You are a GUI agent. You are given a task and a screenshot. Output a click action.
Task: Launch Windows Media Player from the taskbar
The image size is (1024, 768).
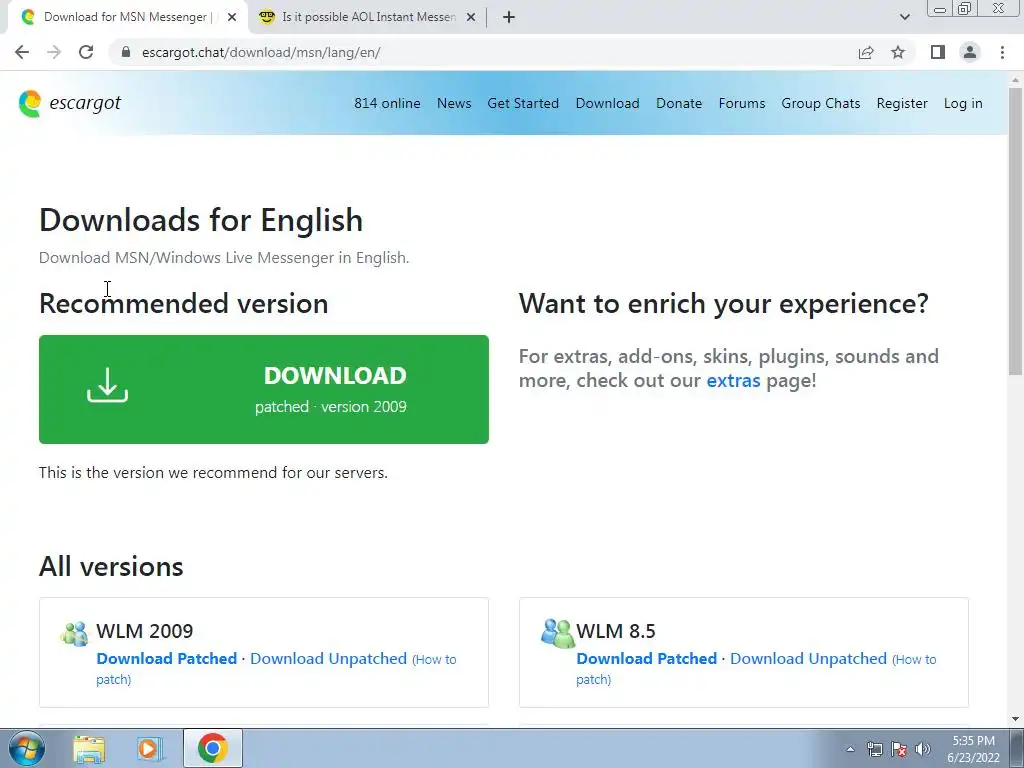click(149, 748)
